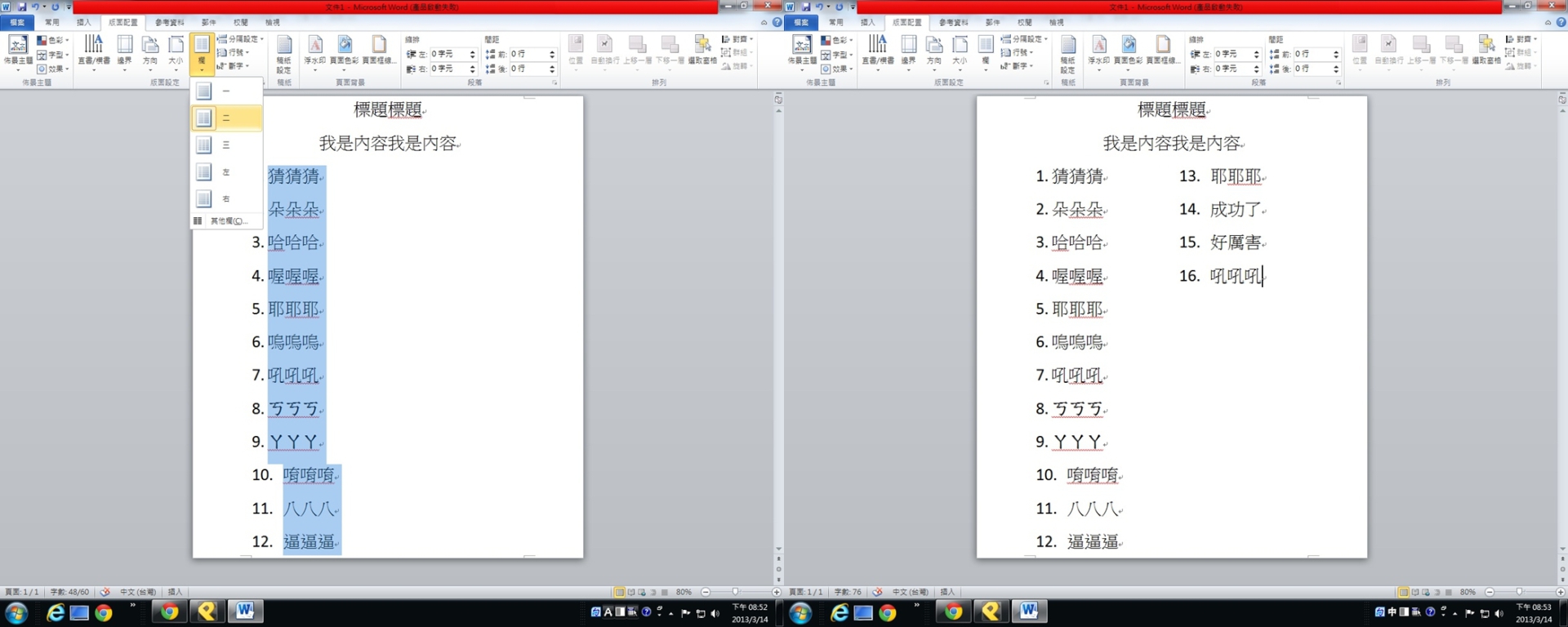Click the undo arrow in the left window's title bar
Image resolution: width=1568 pixels, height=627 pixels.
(35, 7)
